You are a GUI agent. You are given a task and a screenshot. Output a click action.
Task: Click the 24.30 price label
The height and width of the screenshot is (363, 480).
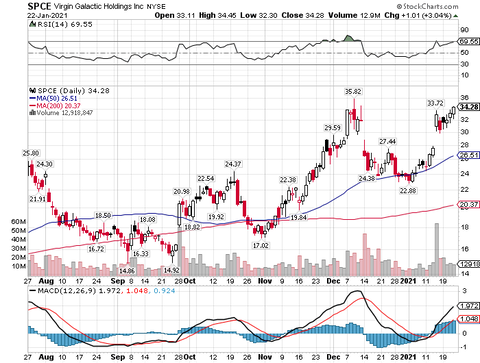click(x=44, y=164)
